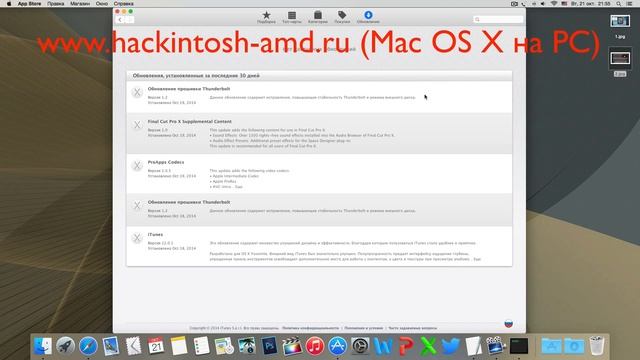The image size is (640, 360).
Task: Select the Final Cut Pro X Supplemental Content title
Action: 189,122
